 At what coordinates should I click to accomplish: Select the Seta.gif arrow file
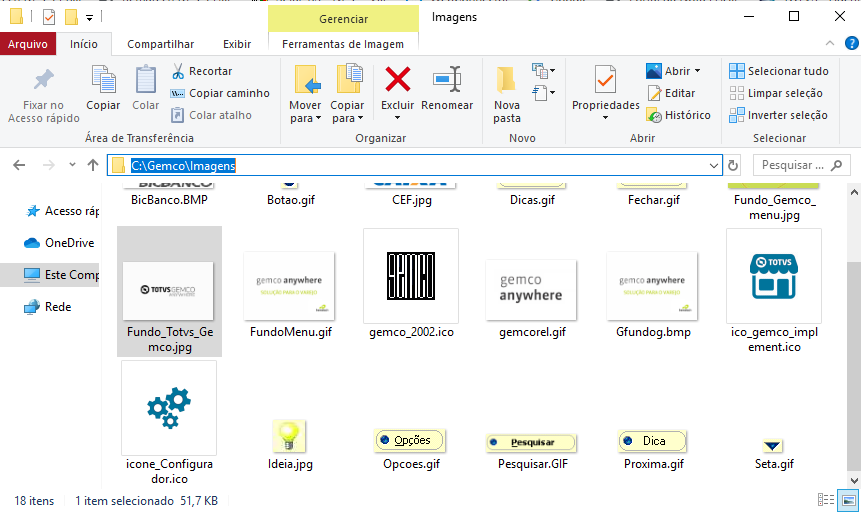pos(774,454)
